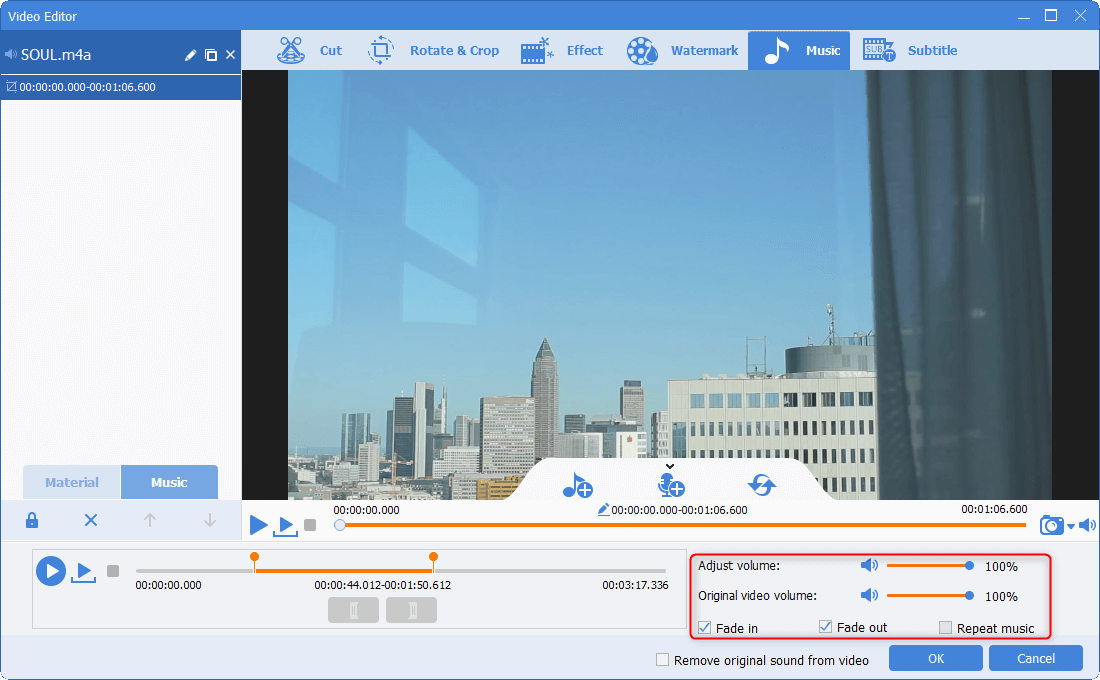
Task: Select the 00:00:00.000-00:01:06.600 clip row
Action: pos(121,87)
